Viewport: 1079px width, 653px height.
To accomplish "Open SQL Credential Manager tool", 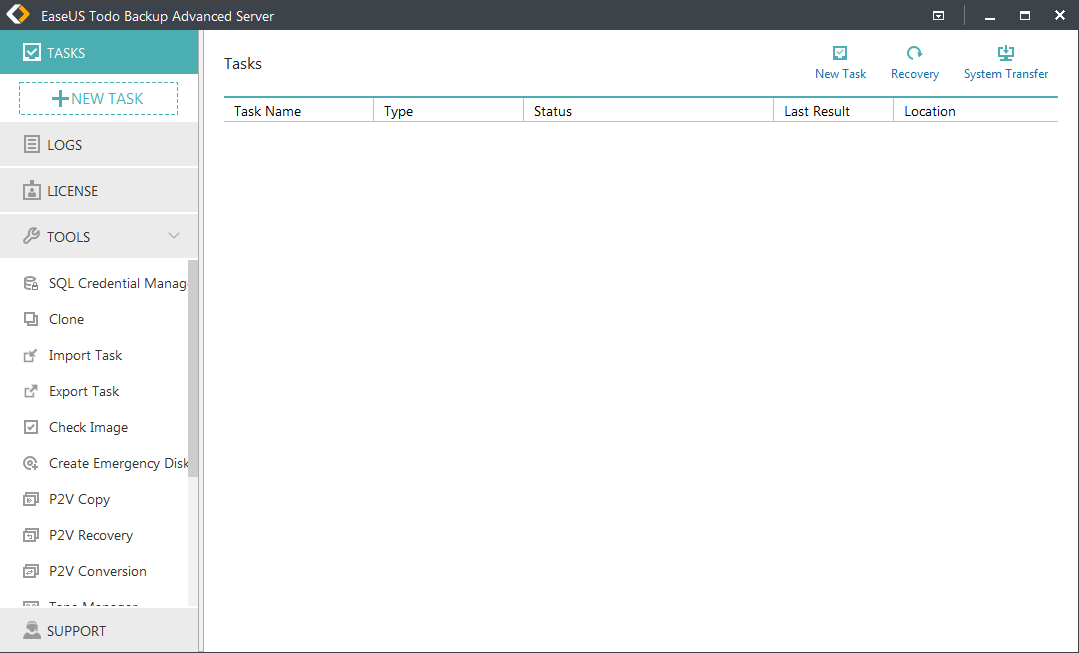I will click(x=118, y=283).
